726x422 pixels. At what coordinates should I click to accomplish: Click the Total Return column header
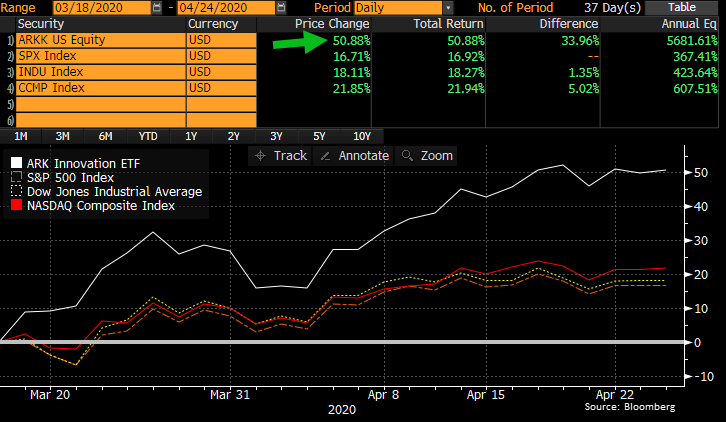pos(448,24)
